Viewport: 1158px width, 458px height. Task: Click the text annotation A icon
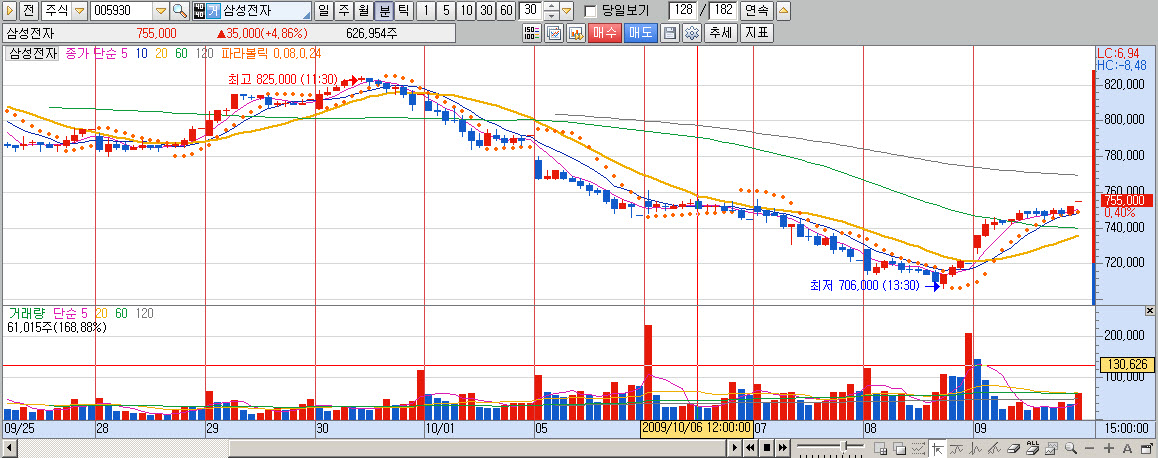coord(1126,447)
